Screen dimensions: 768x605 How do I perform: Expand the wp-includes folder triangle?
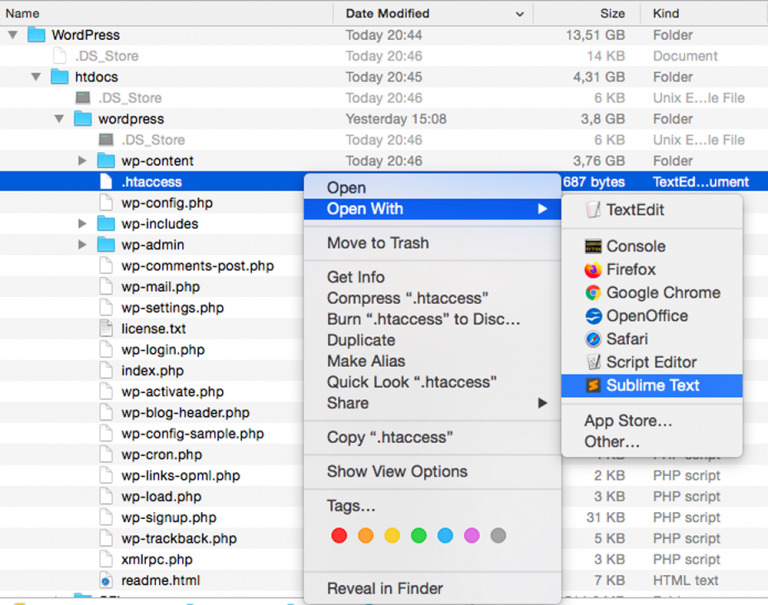coord(82,224)
